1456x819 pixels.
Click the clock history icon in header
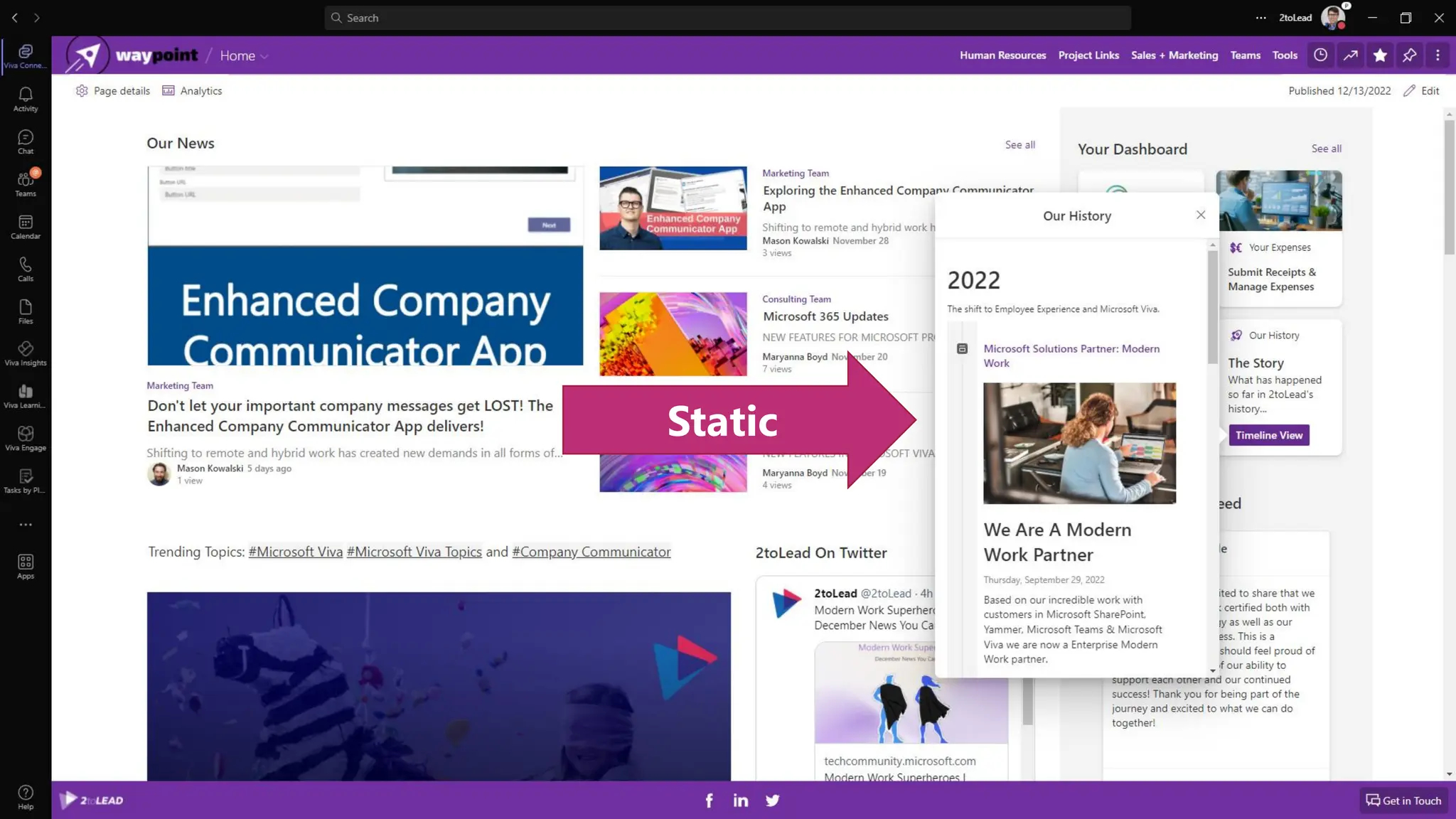click(x=1320, y=55)
